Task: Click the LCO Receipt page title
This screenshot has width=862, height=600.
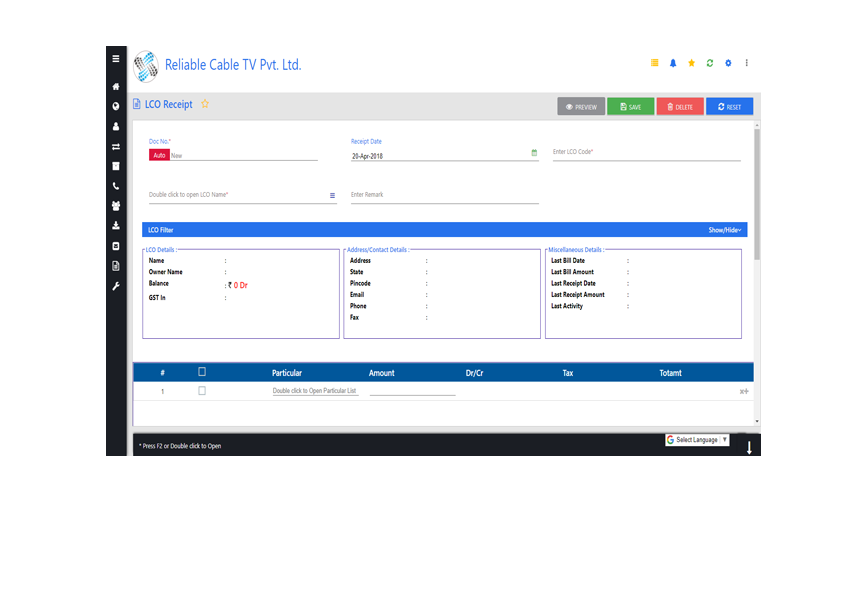Action: 169,104
